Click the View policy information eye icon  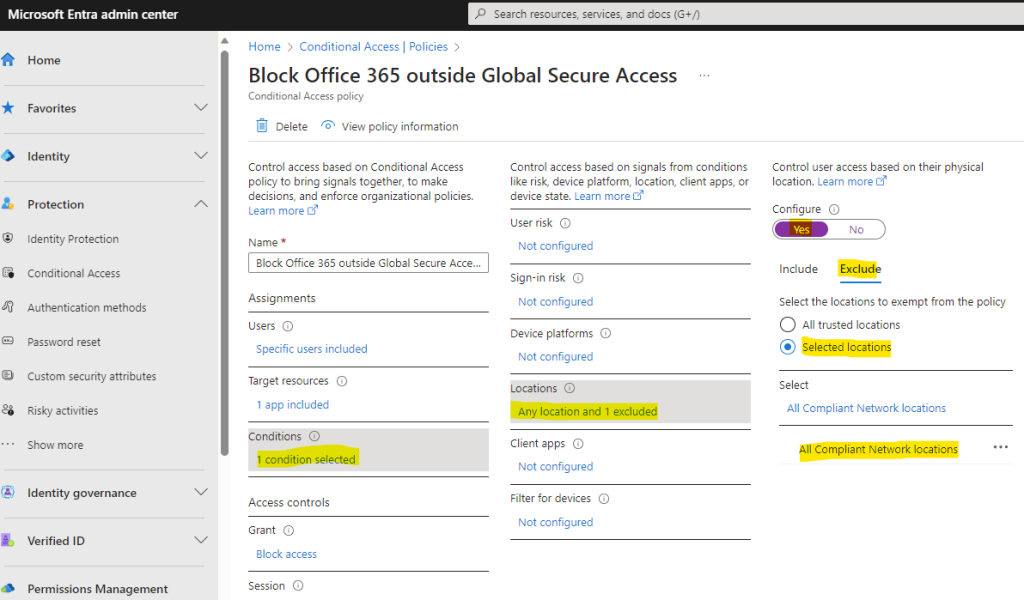click(x=328, y=125)
